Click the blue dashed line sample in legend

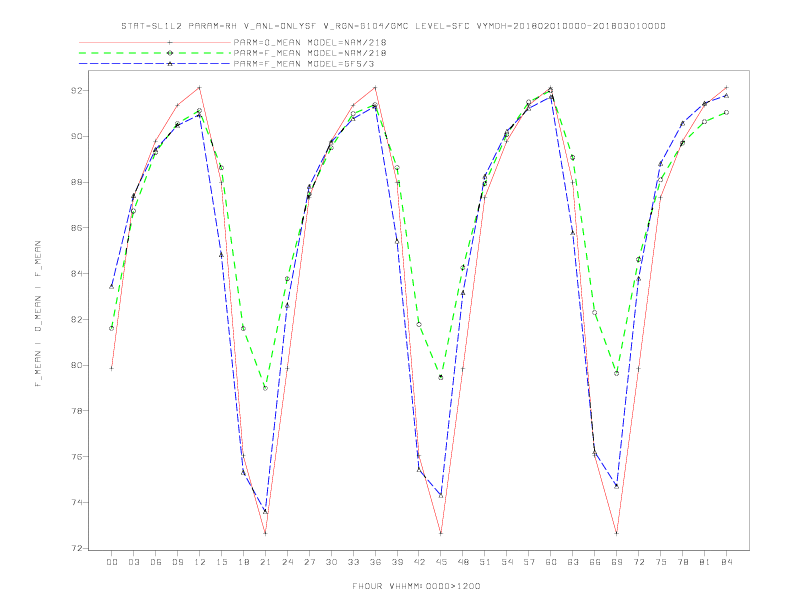(x=155, y=64)
